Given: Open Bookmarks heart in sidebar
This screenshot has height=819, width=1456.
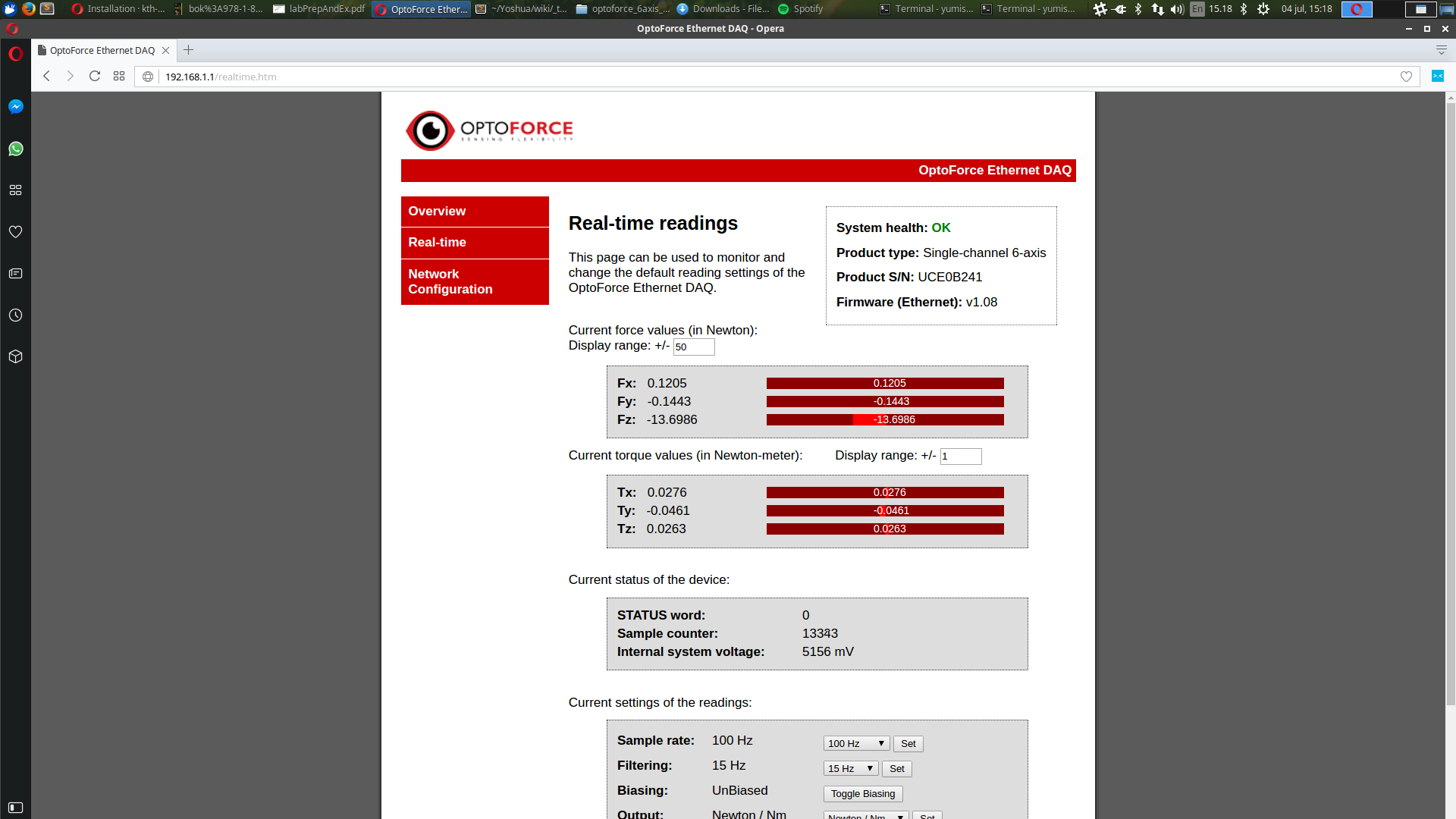Looking at the screenshot, I should 15,232.
